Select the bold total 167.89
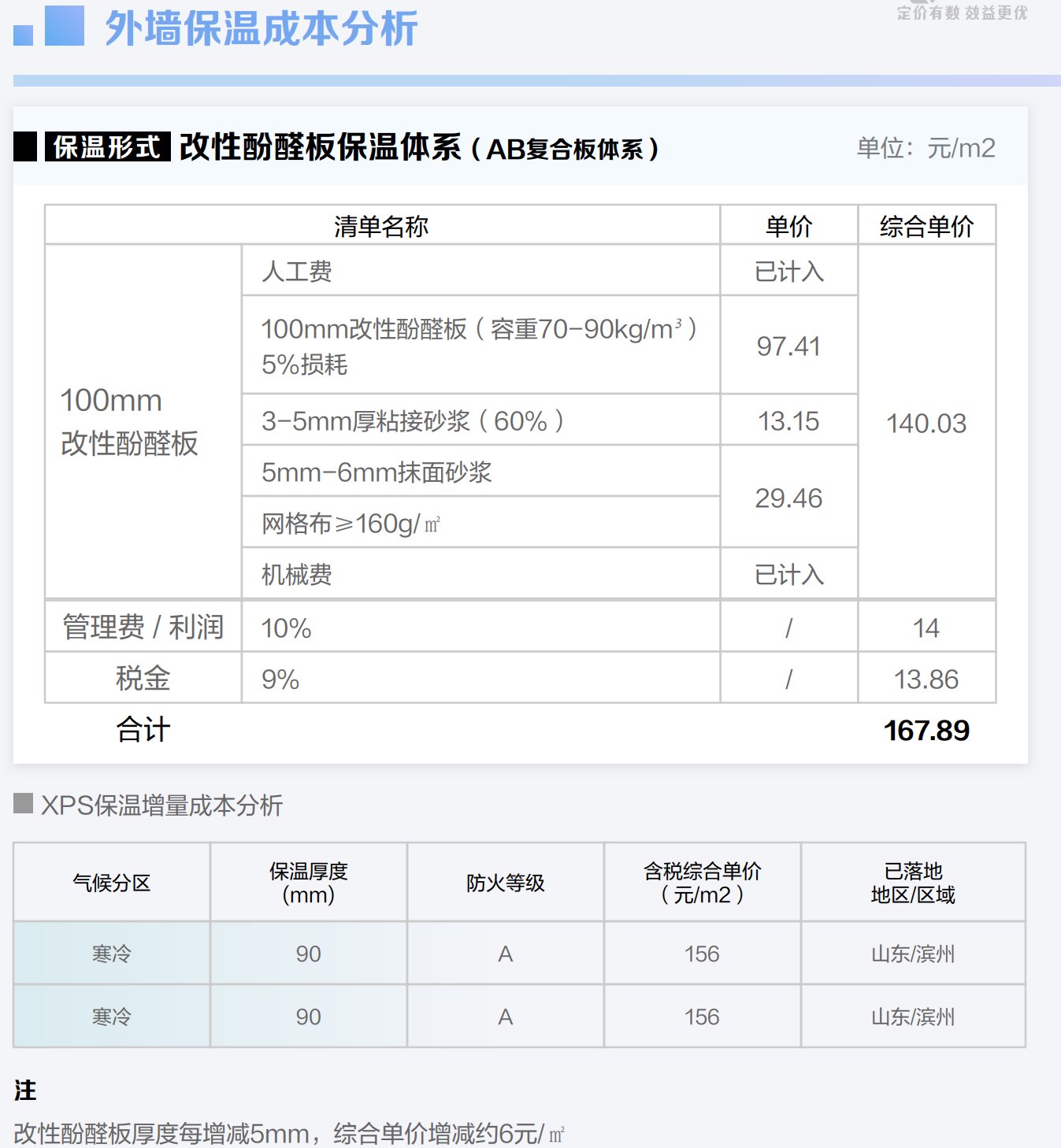1061x1148 pixels. tap(926, 730)
